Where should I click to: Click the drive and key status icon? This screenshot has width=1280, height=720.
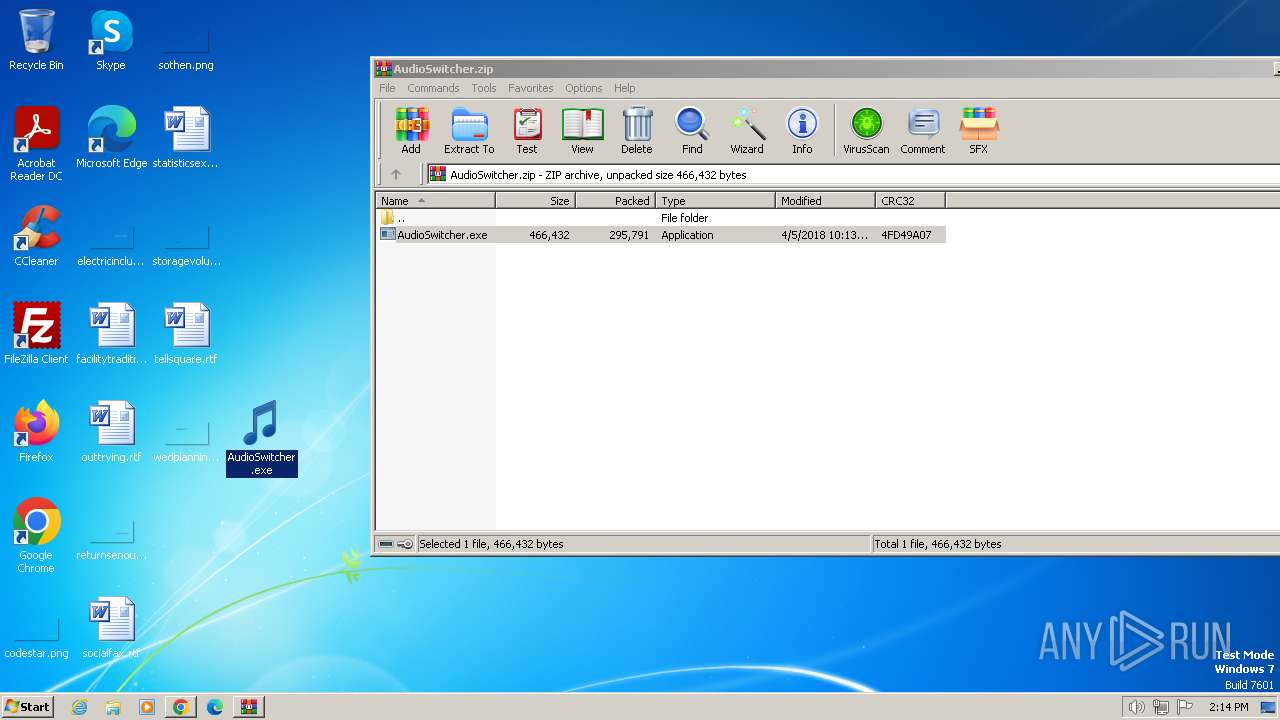coord(395,544)
